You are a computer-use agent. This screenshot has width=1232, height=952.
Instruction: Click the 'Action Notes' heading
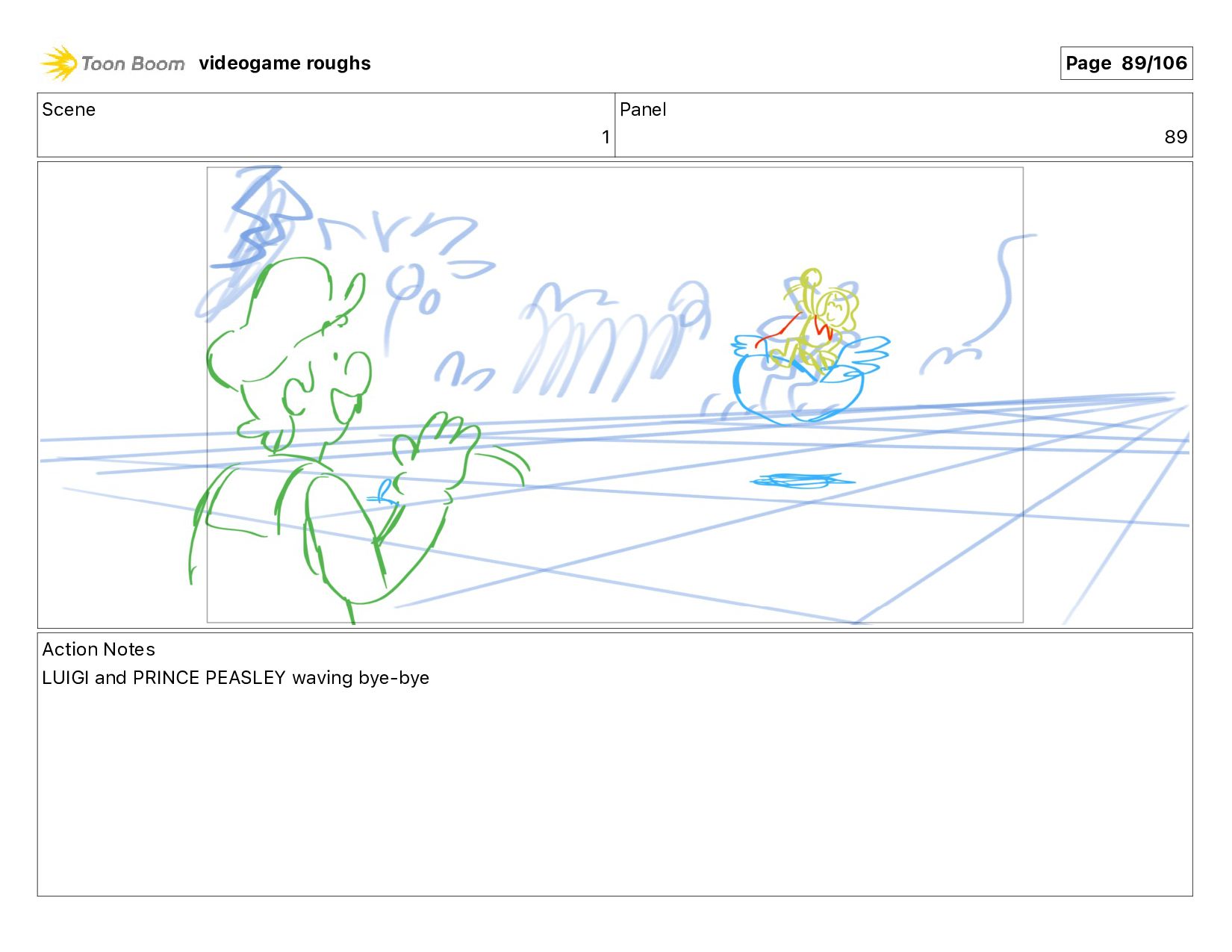coord(99,650)
